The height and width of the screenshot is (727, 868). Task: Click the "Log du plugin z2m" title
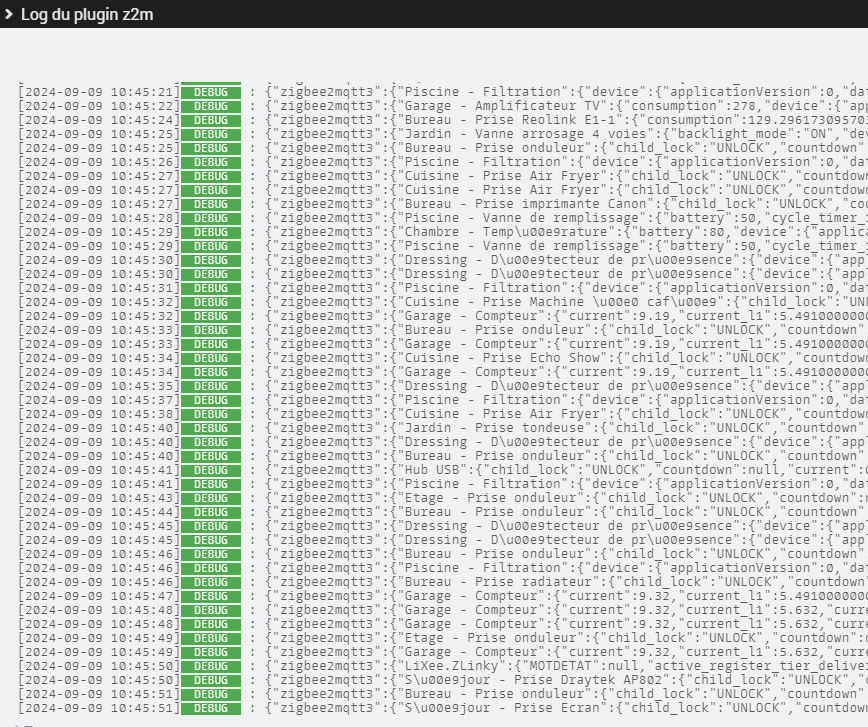tap(87, 14)
